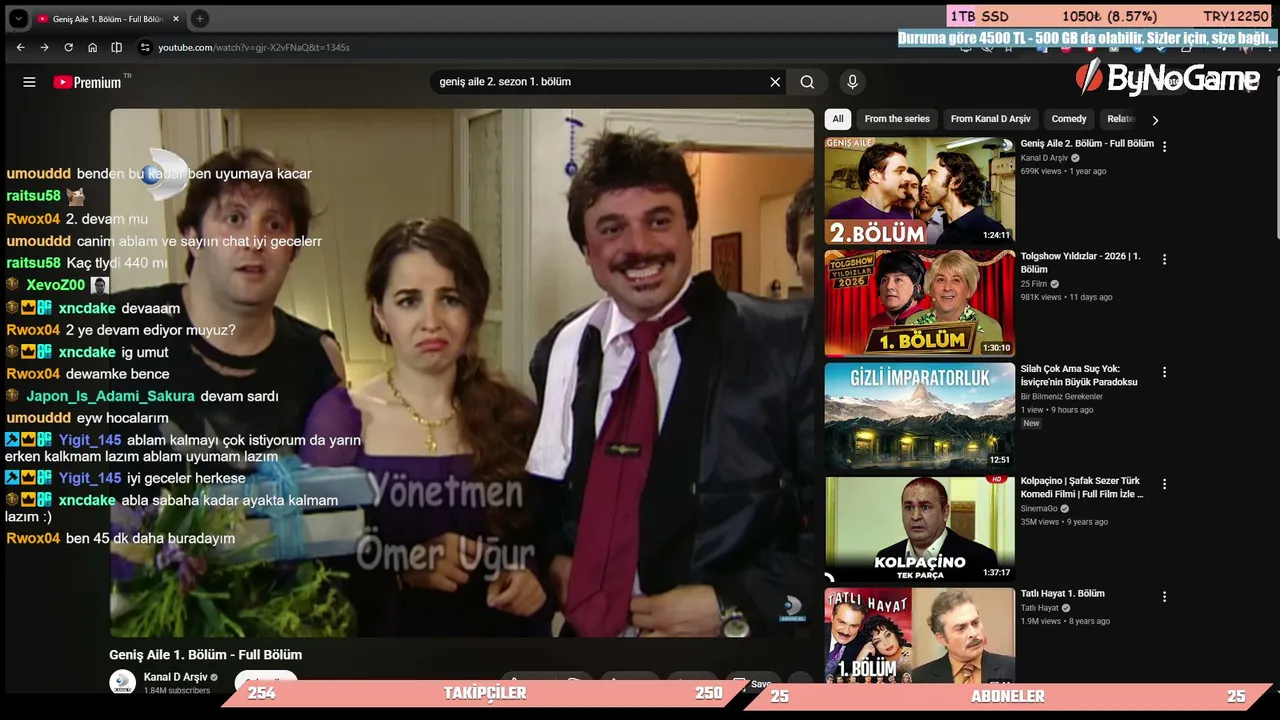Screen dimensions: 1280x720
Task: Show more filter chips with the arrow
Action: (x=1155, y=120)
